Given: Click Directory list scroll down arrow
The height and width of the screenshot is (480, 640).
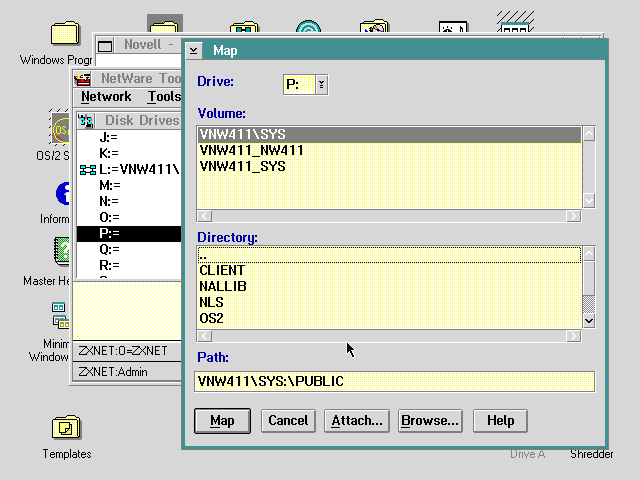Looking at the screenshot, I should point(589,320).
